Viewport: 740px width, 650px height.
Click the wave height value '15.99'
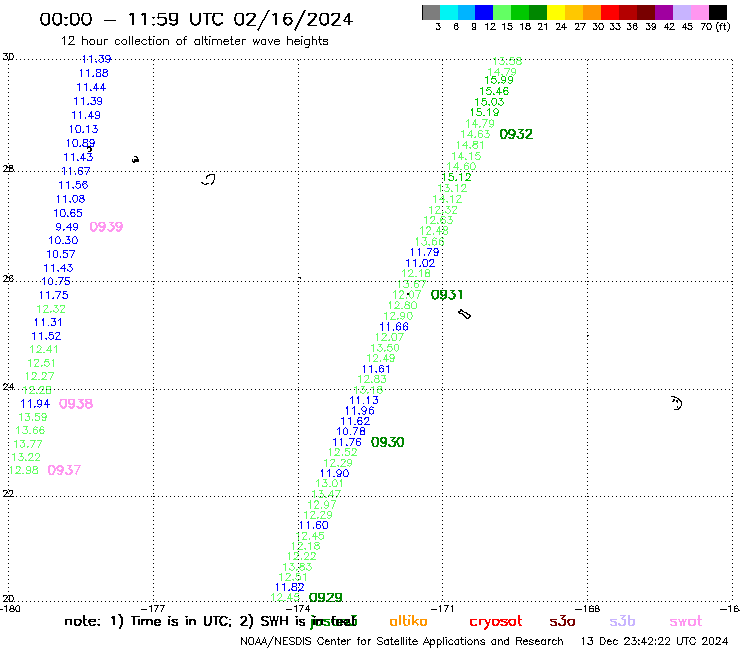(499, 80)
